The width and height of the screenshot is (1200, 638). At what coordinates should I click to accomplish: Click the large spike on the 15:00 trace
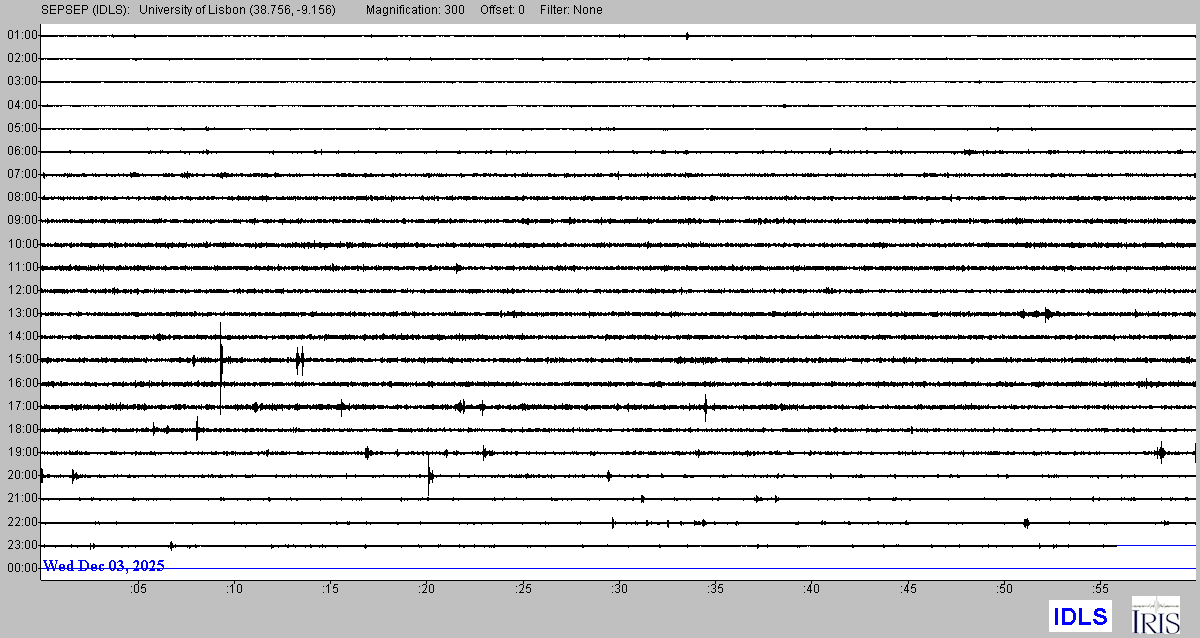221,360
